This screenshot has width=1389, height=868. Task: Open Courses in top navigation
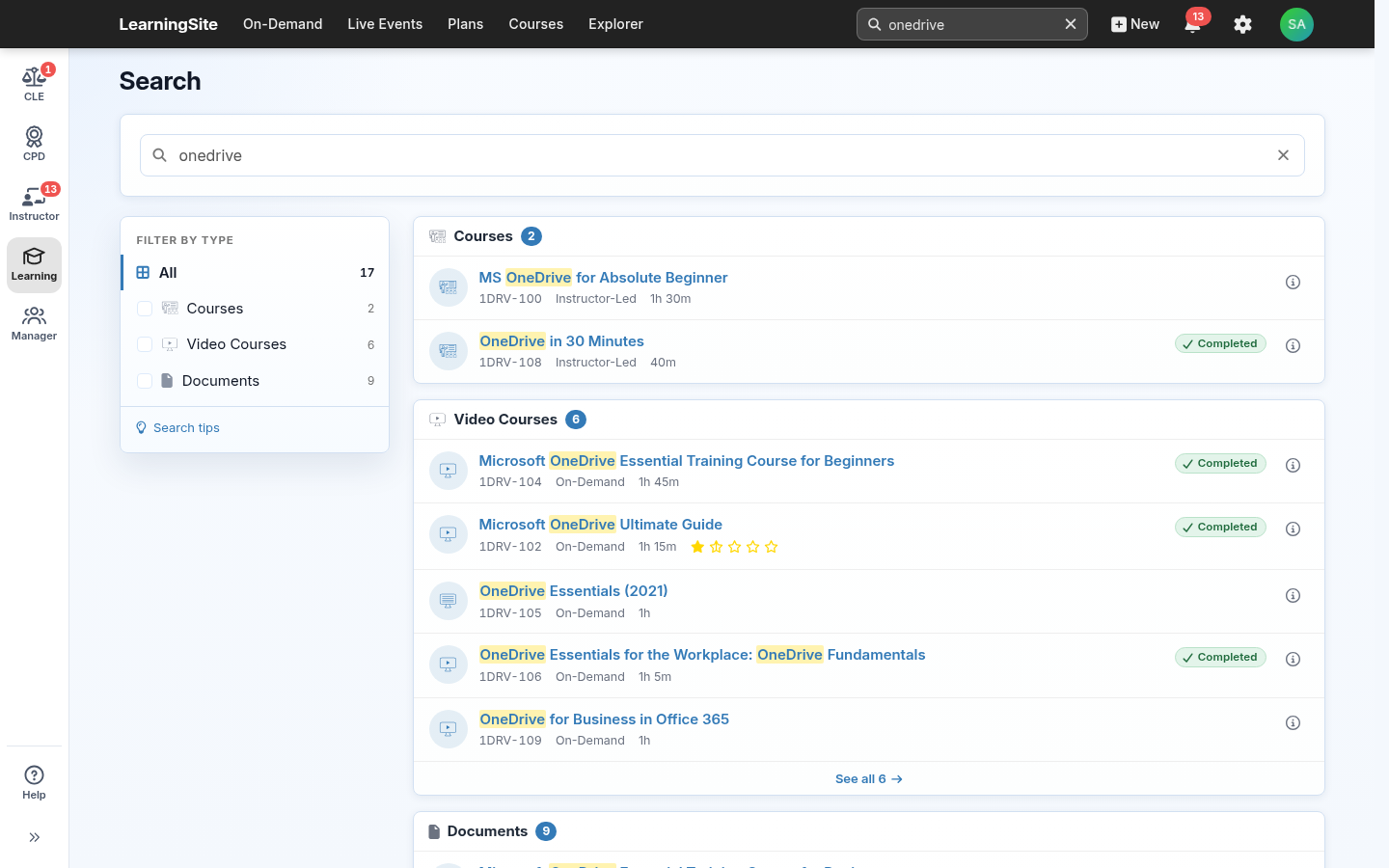(535, 24)
